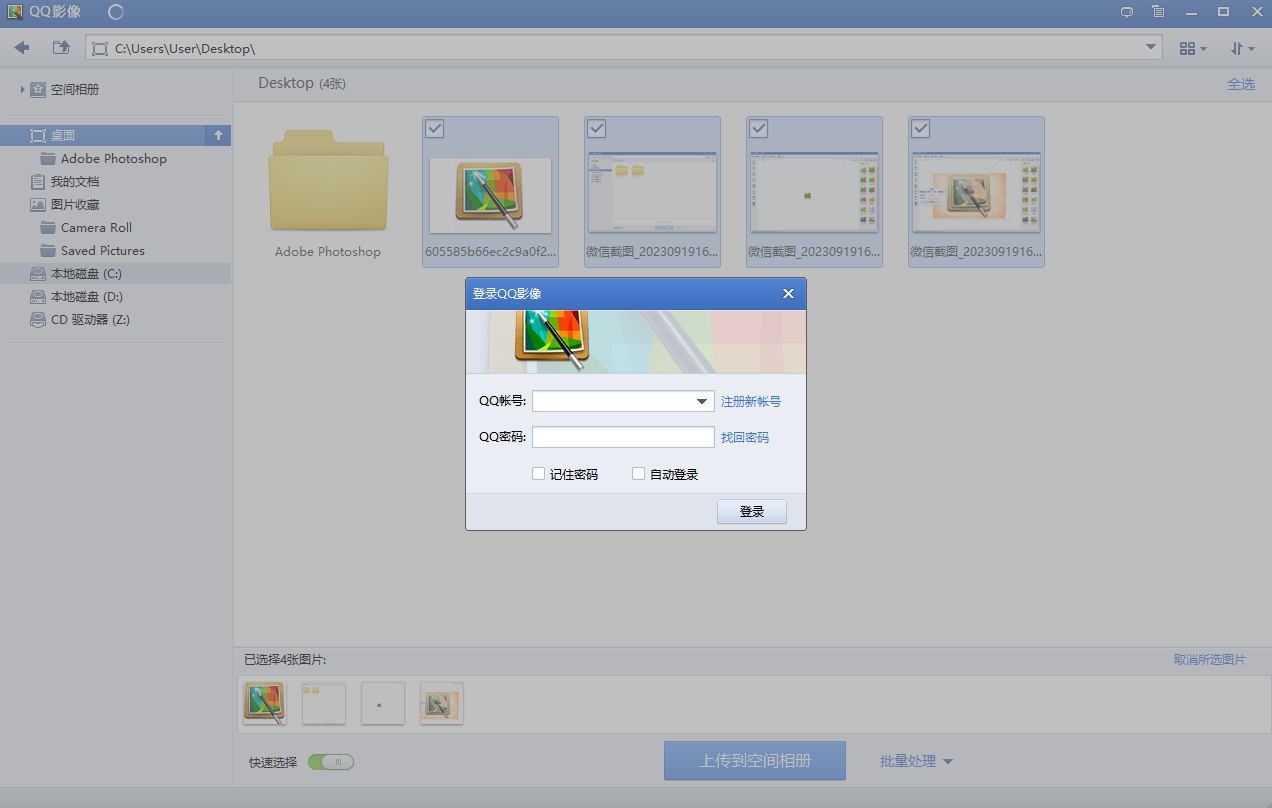Open the main menu icon in title bar

pos(1158,12)
